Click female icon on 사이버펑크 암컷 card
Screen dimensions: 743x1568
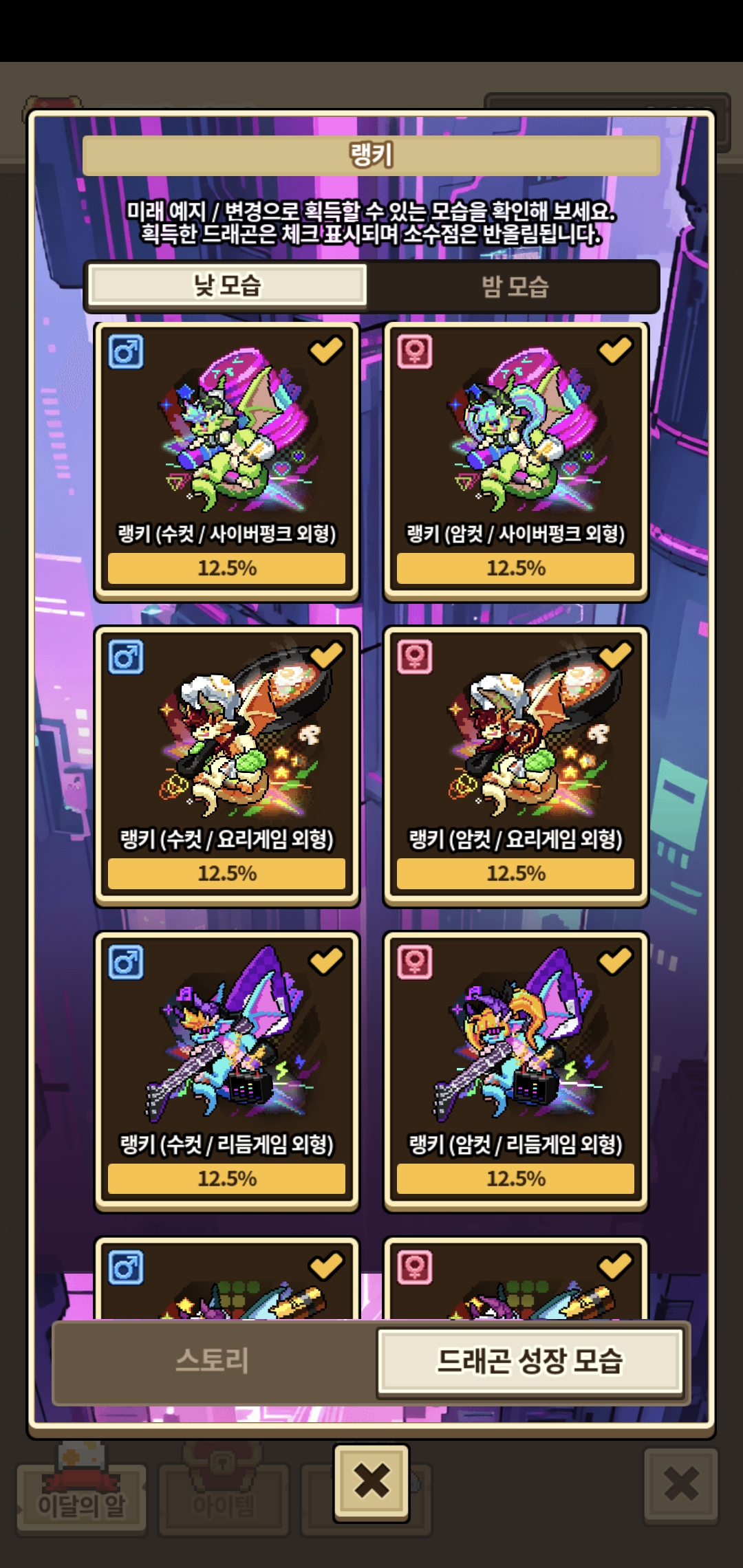point(415,352)
